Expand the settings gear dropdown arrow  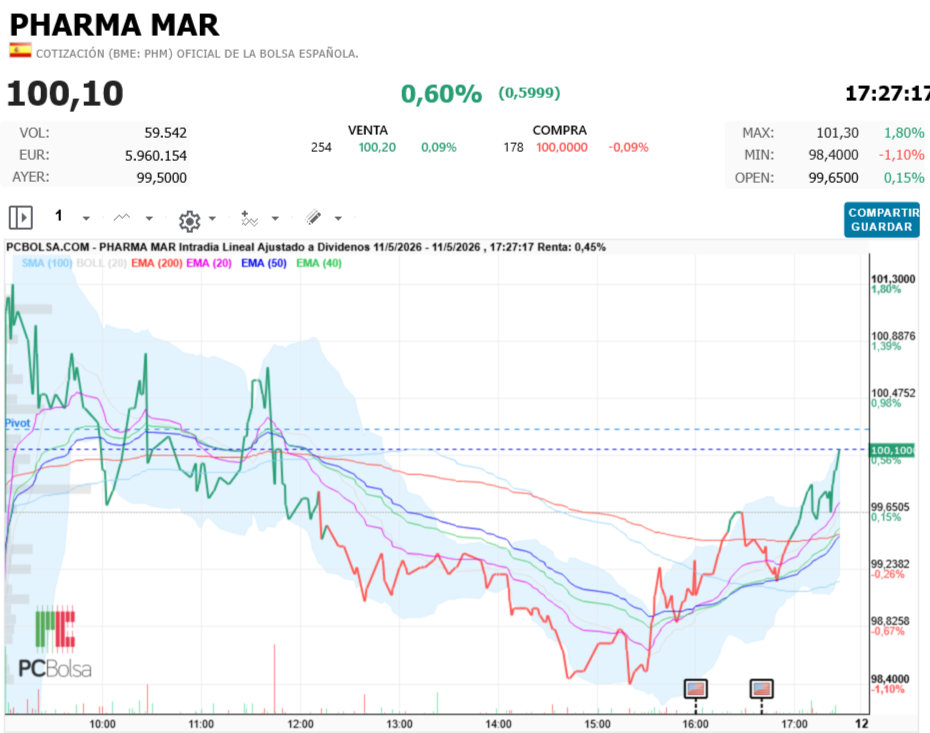212,219
